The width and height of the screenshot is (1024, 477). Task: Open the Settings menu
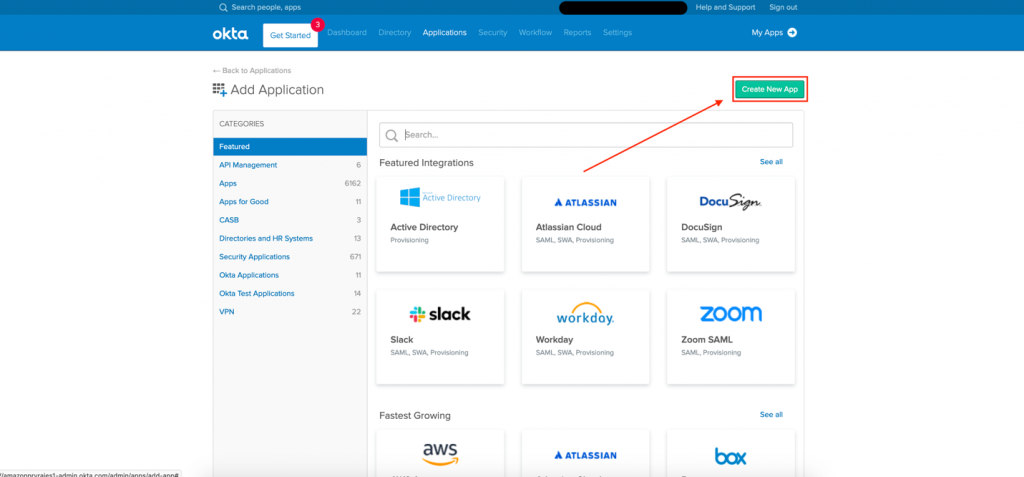[617, 33]
